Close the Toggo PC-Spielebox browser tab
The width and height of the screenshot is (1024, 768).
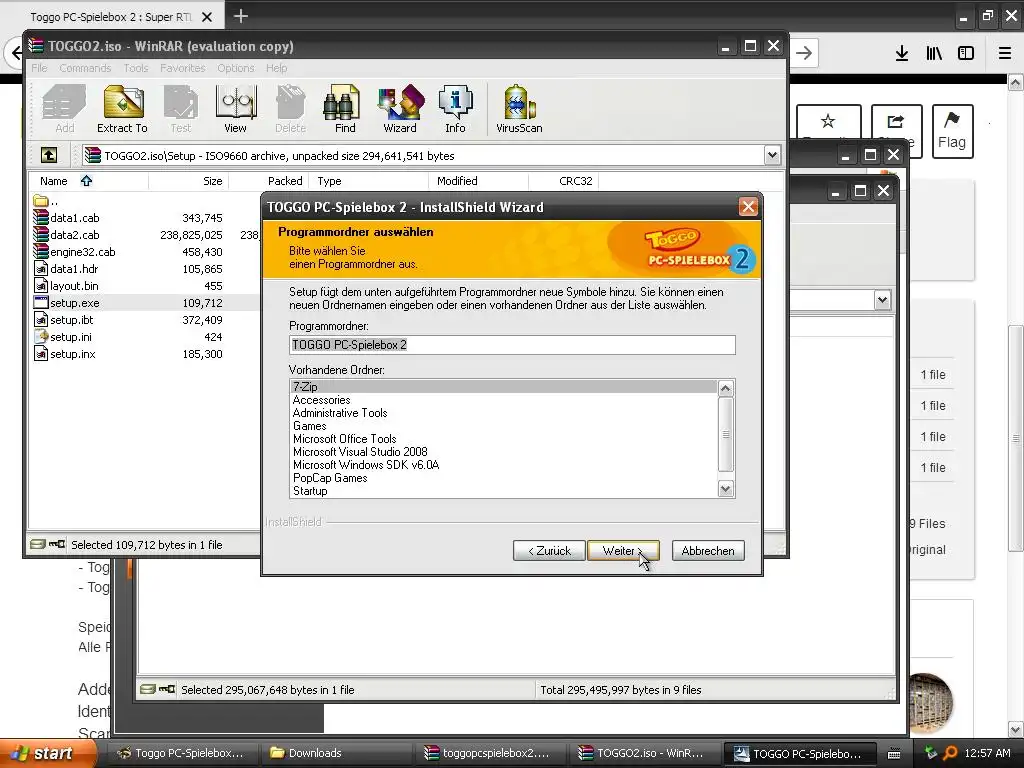point(206,17)
